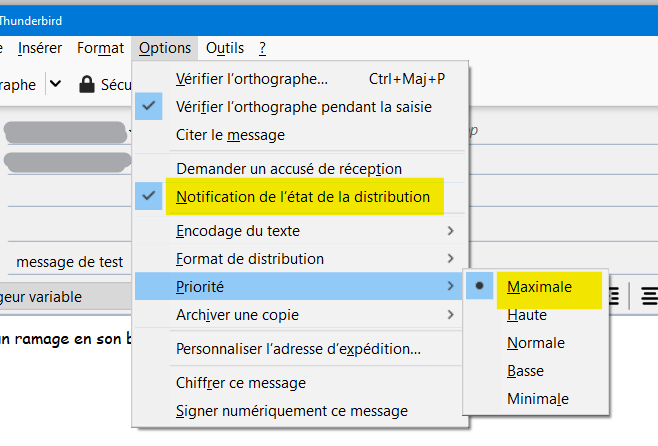Open the Outils menu
This screenshot has width=658, height=446.
coord(224,47)
